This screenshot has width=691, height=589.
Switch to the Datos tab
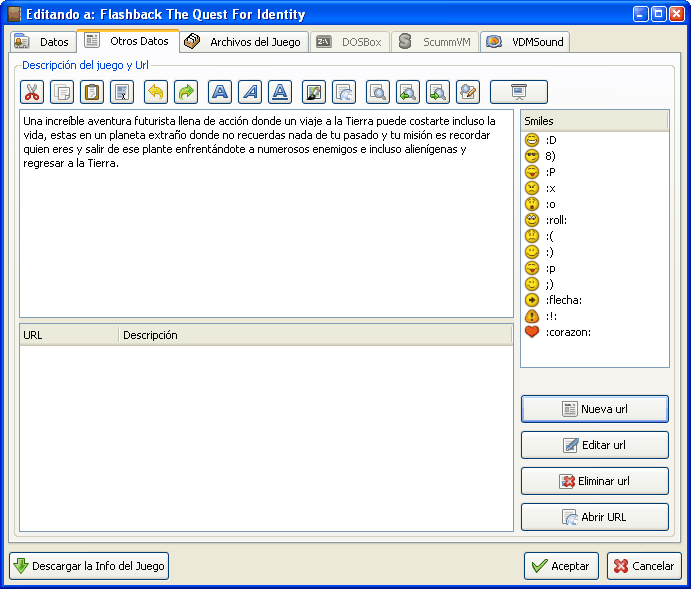click(x=43, y=42)
